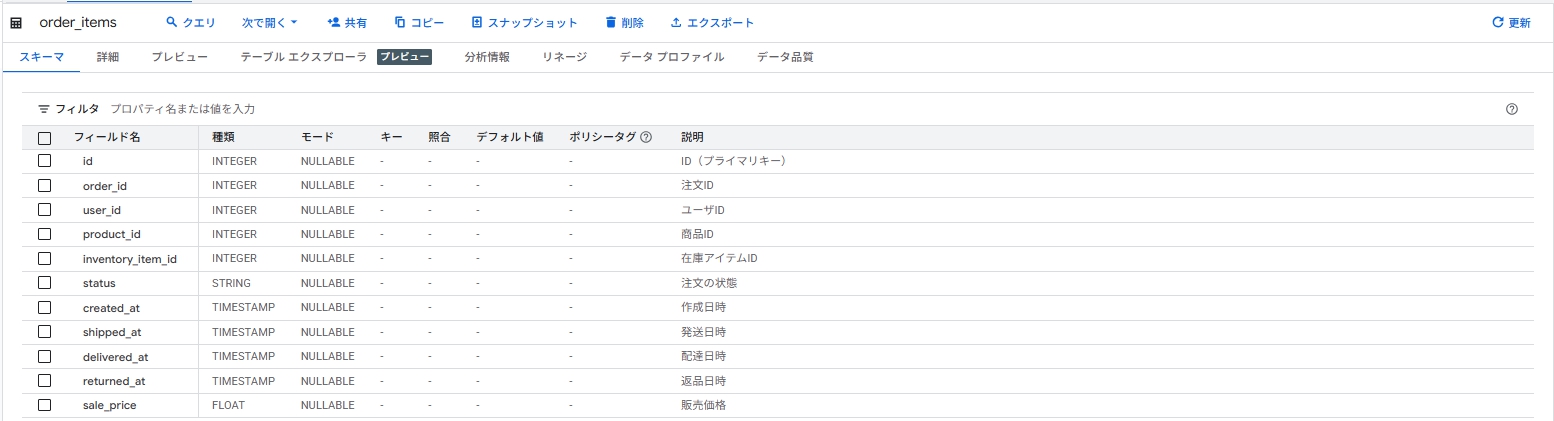Select the checkbox for sale_price row

(x=44, y=405)
